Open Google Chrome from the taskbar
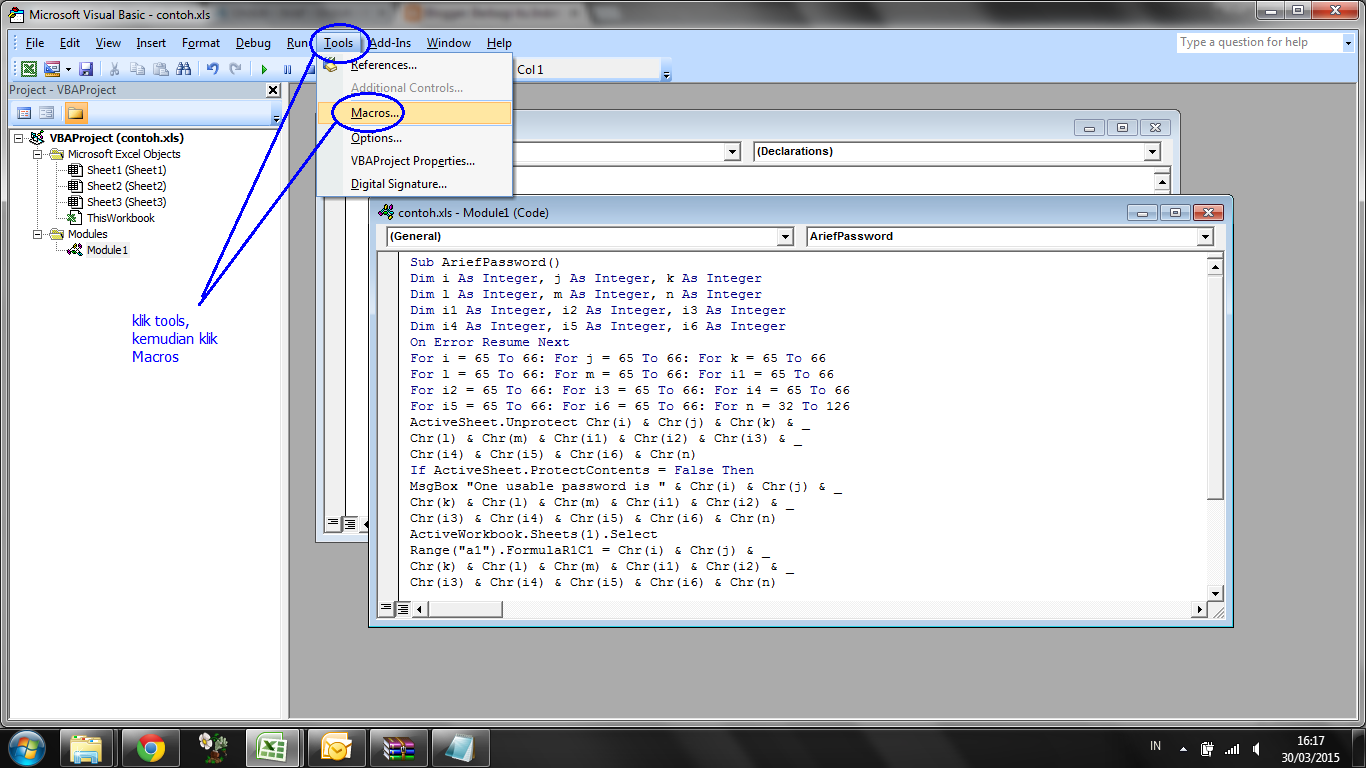The height and width of the screenshot is (768, 1366). pyautogui.click(x=151, y=748)
